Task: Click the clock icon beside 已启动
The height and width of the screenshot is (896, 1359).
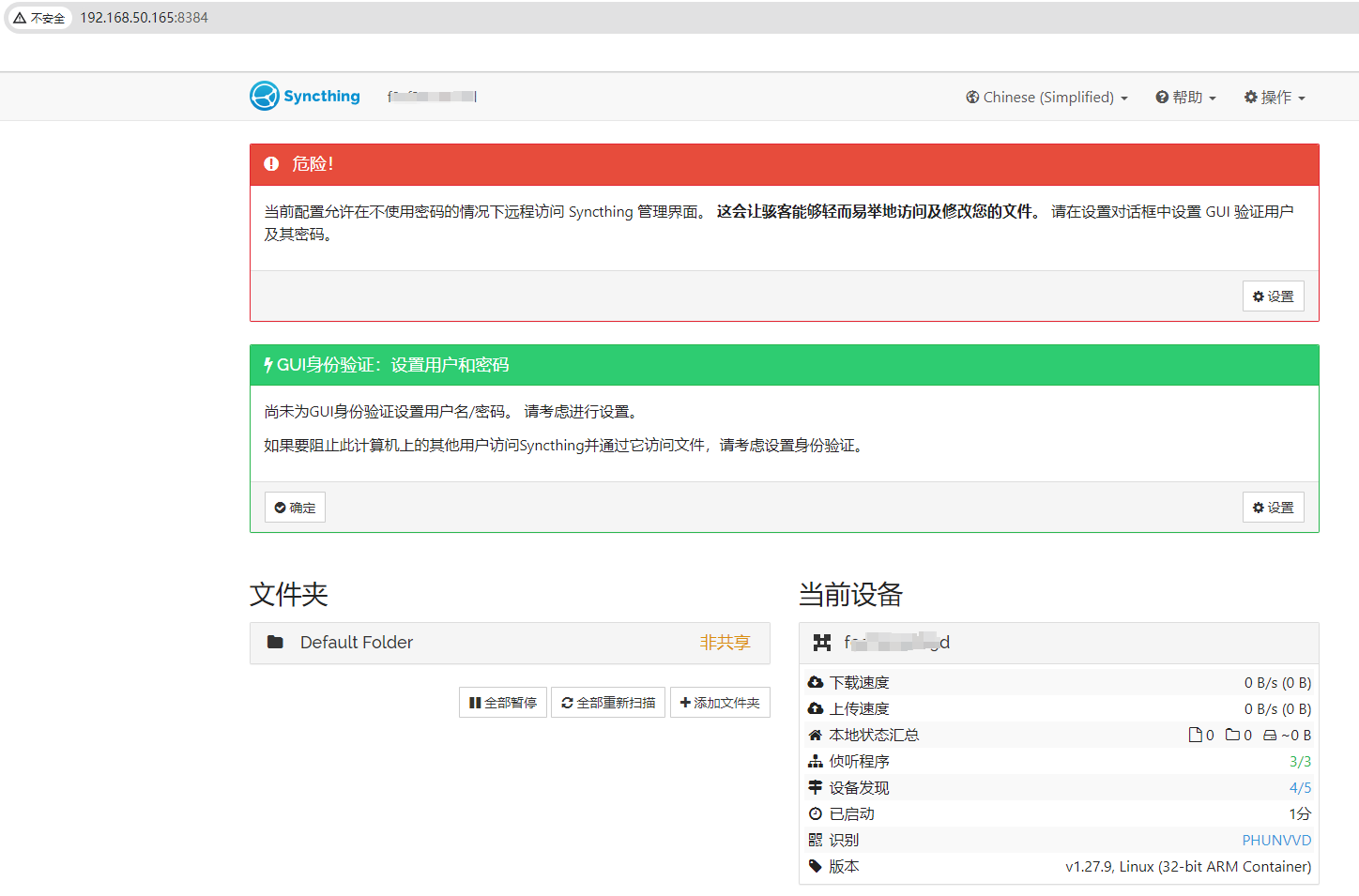Action: pyautogui.click(x=816, y=814)
